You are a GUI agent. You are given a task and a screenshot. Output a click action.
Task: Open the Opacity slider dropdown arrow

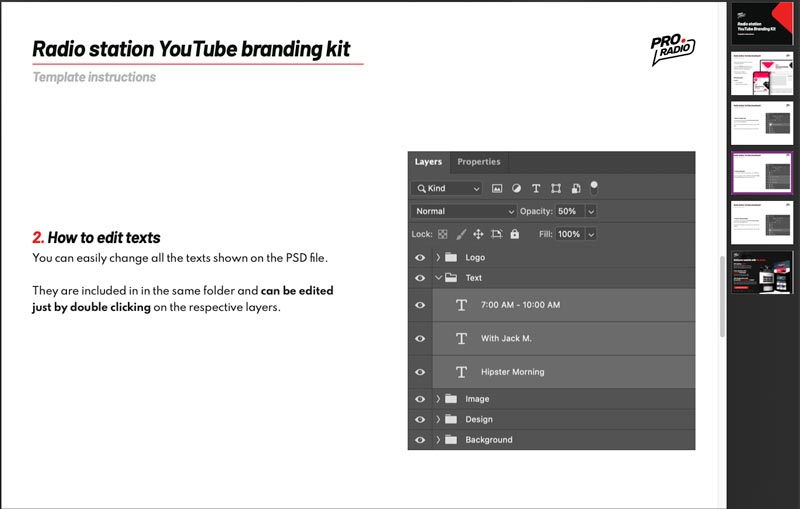pos(591,211)
